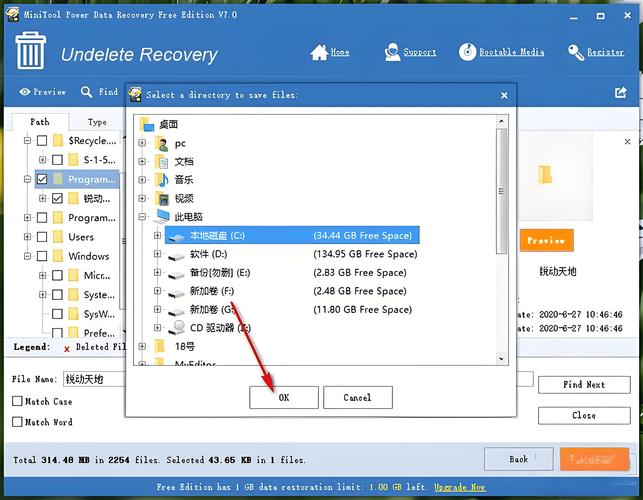The height and width of the screenshot is (500, 643).
Task: Click the Register key icon
Action: [x=576, y=52]
